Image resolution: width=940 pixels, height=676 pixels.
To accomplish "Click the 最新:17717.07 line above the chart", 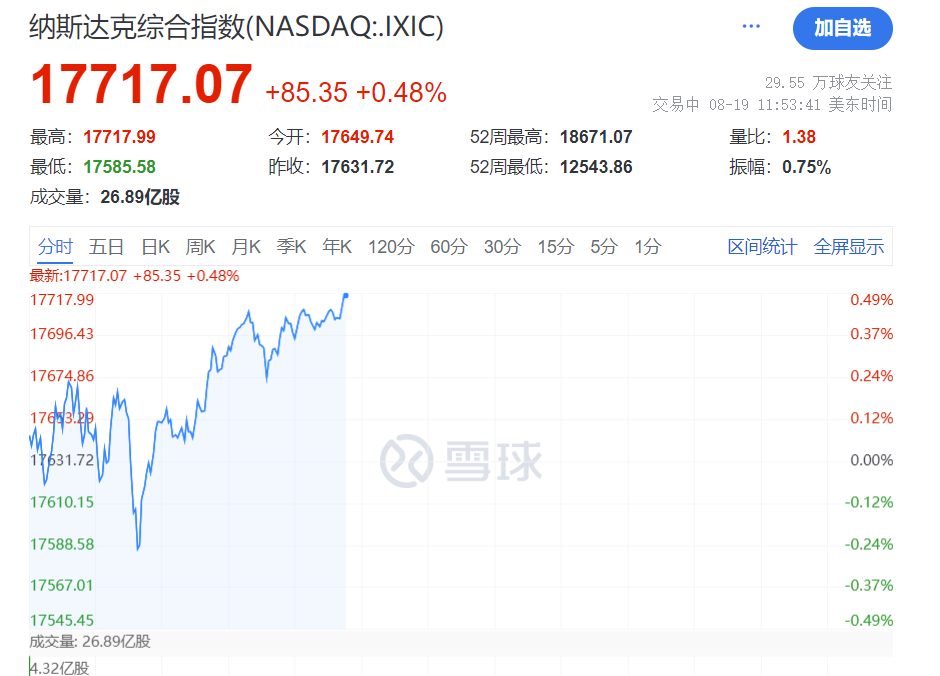I will coord(134,276).
